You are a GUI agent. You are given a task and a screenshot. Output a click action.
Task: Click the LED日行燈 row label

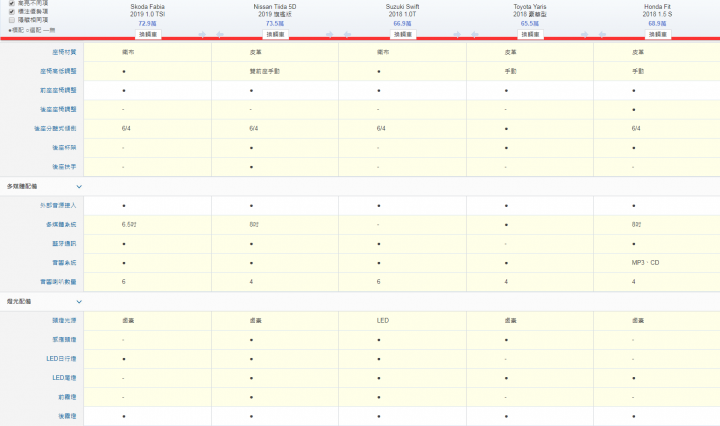point(61,359)
